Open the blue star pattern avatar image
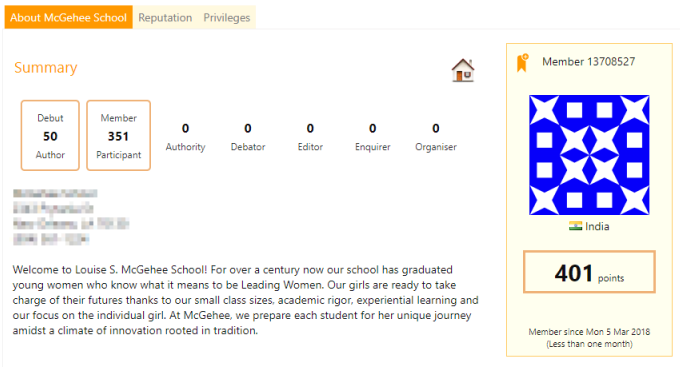Image resolution: width=680 pixels, height=367 pixels. click(x=589, y=155)
